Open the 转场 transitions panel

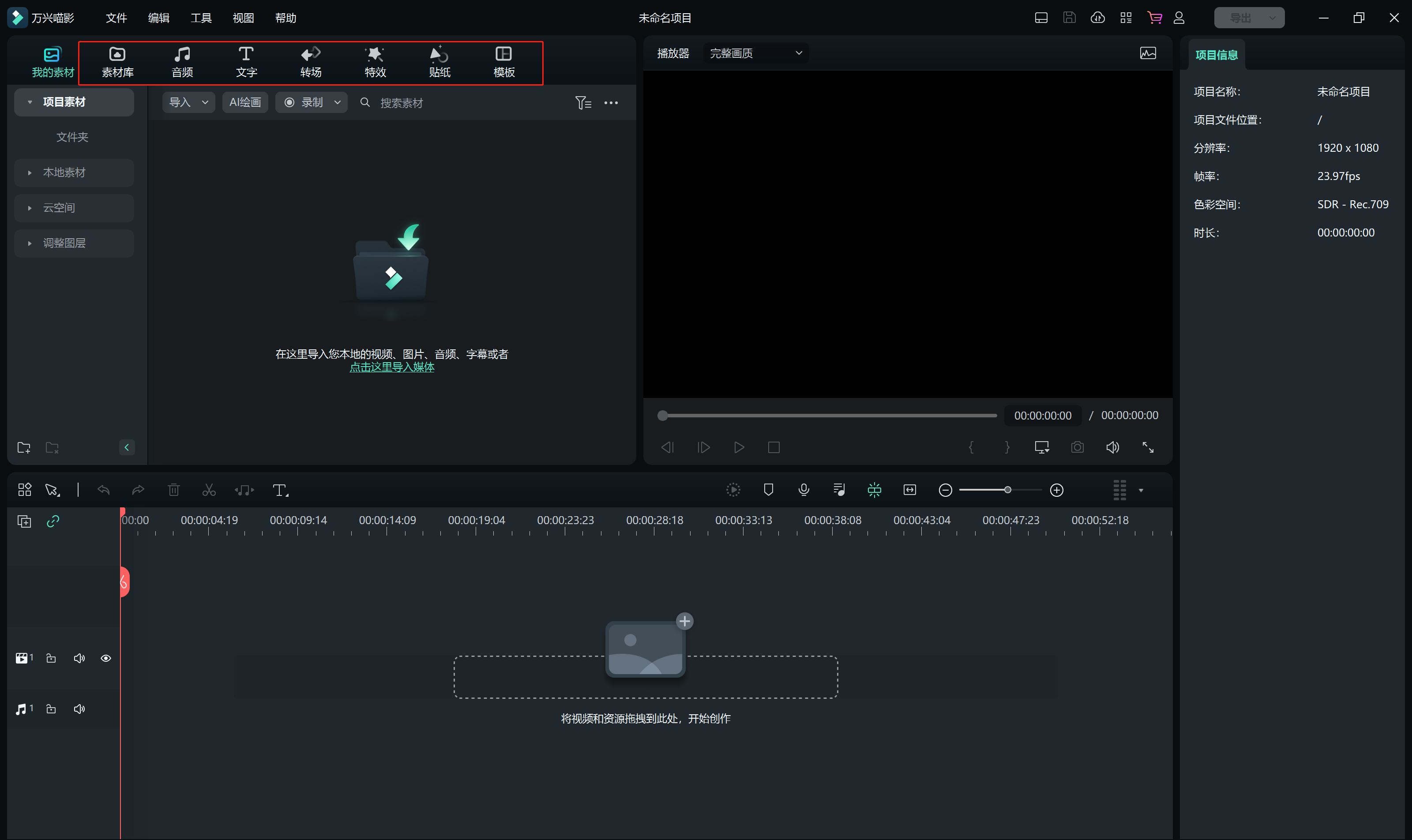310,62
